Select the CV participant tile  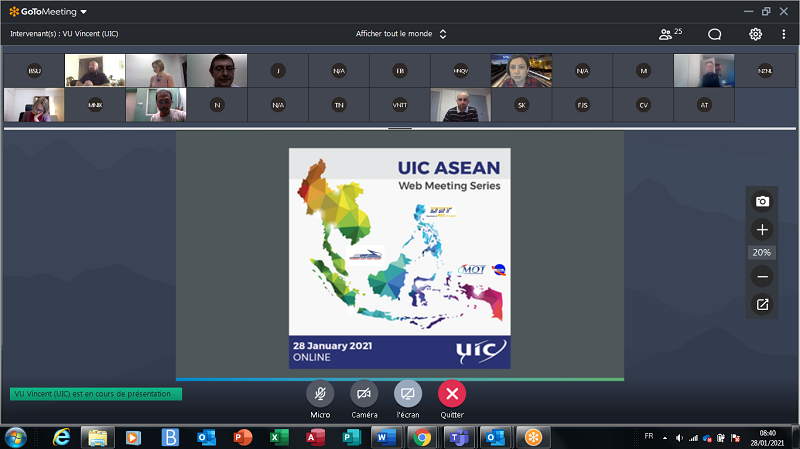(643, 105)
